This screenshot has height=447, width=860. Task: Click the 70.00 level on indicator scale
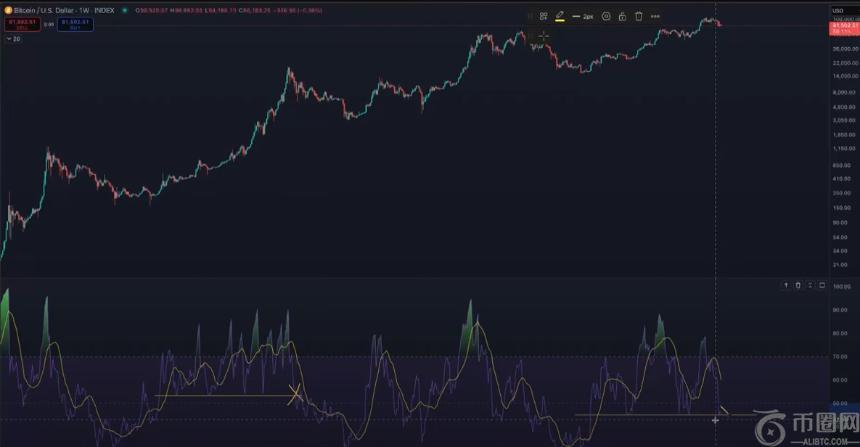[x=840, y=357]
